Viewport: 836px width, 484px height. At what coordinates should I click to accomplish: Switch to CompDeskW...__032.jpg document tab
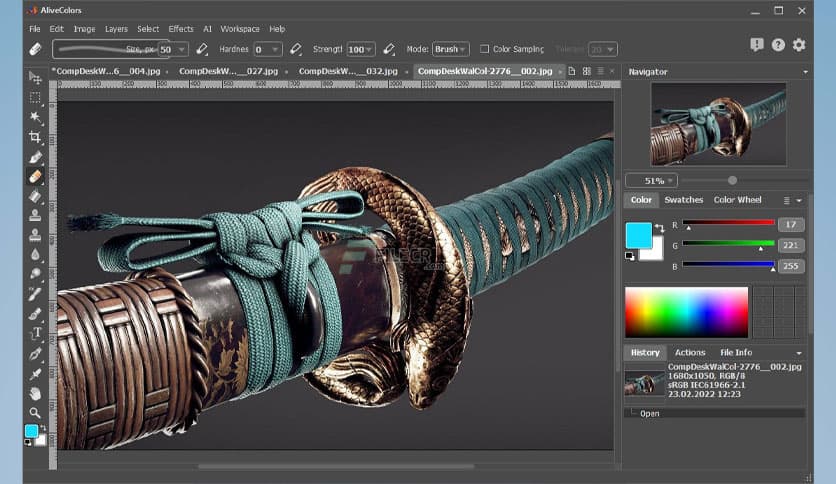pos(348,71)
